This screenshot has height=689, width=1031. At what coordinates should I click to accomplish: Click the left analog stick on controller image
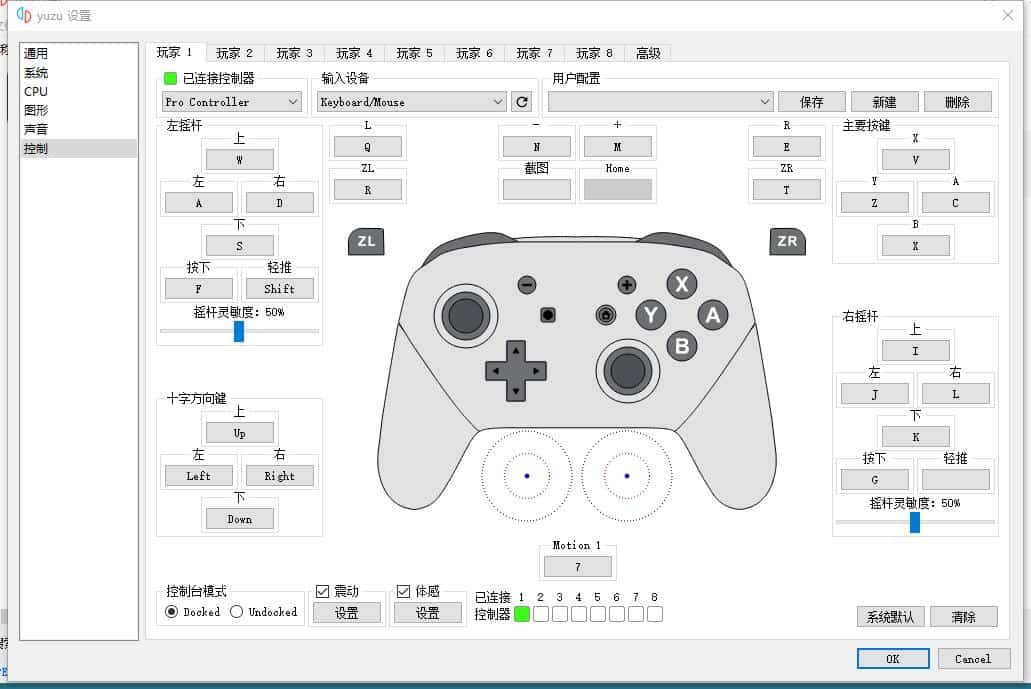point(466,316)
